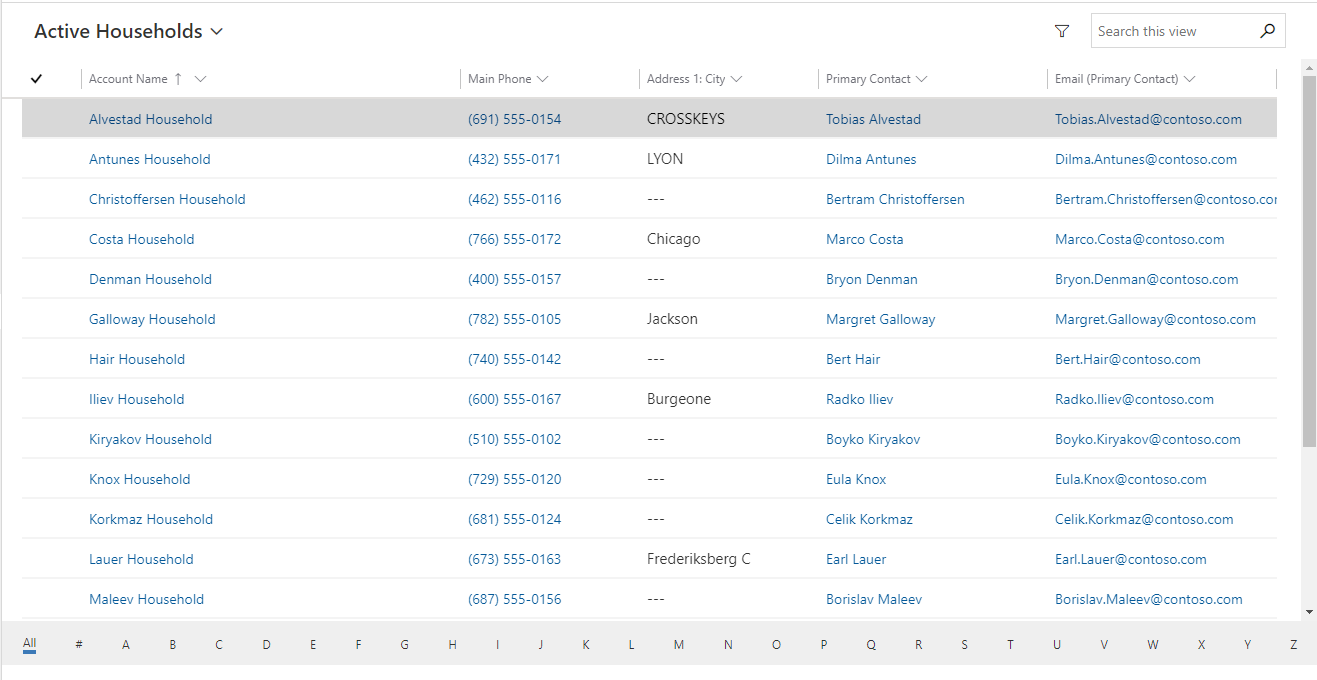Open the Lauer Household account
The width and height of the screenshot is (1317, 680).
[x=141, y=559]
